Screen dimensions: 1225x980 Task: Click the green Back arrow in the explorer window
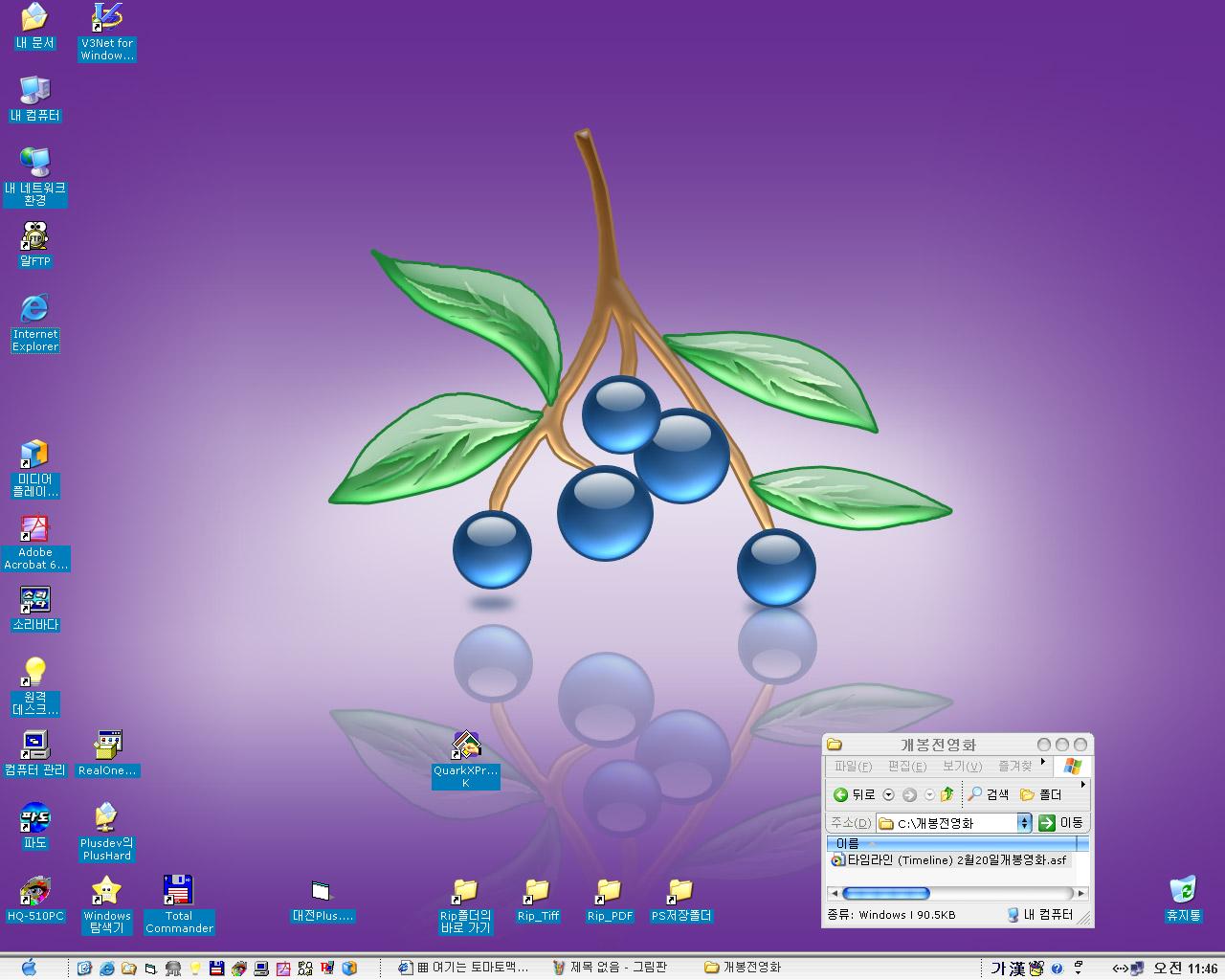840,794
